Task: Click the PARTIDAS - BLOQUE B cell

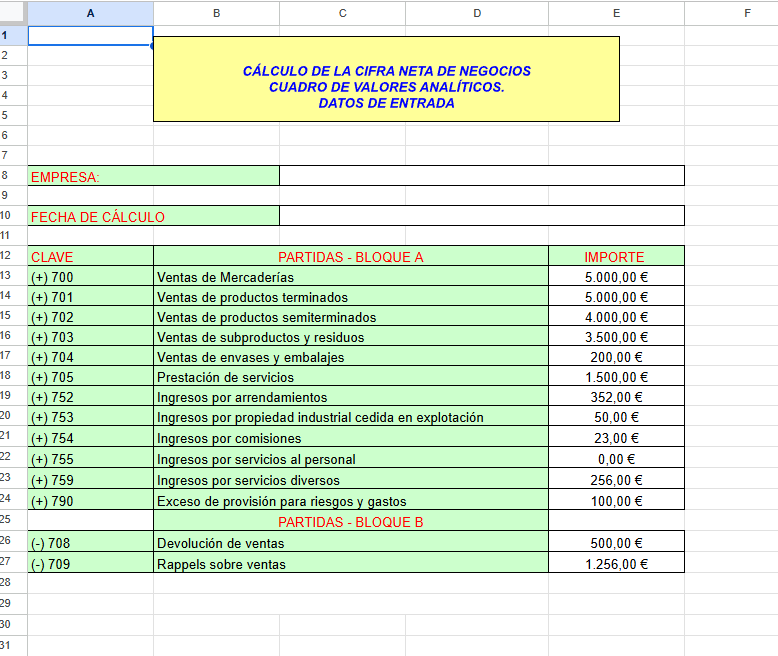Action: (350, 521)
